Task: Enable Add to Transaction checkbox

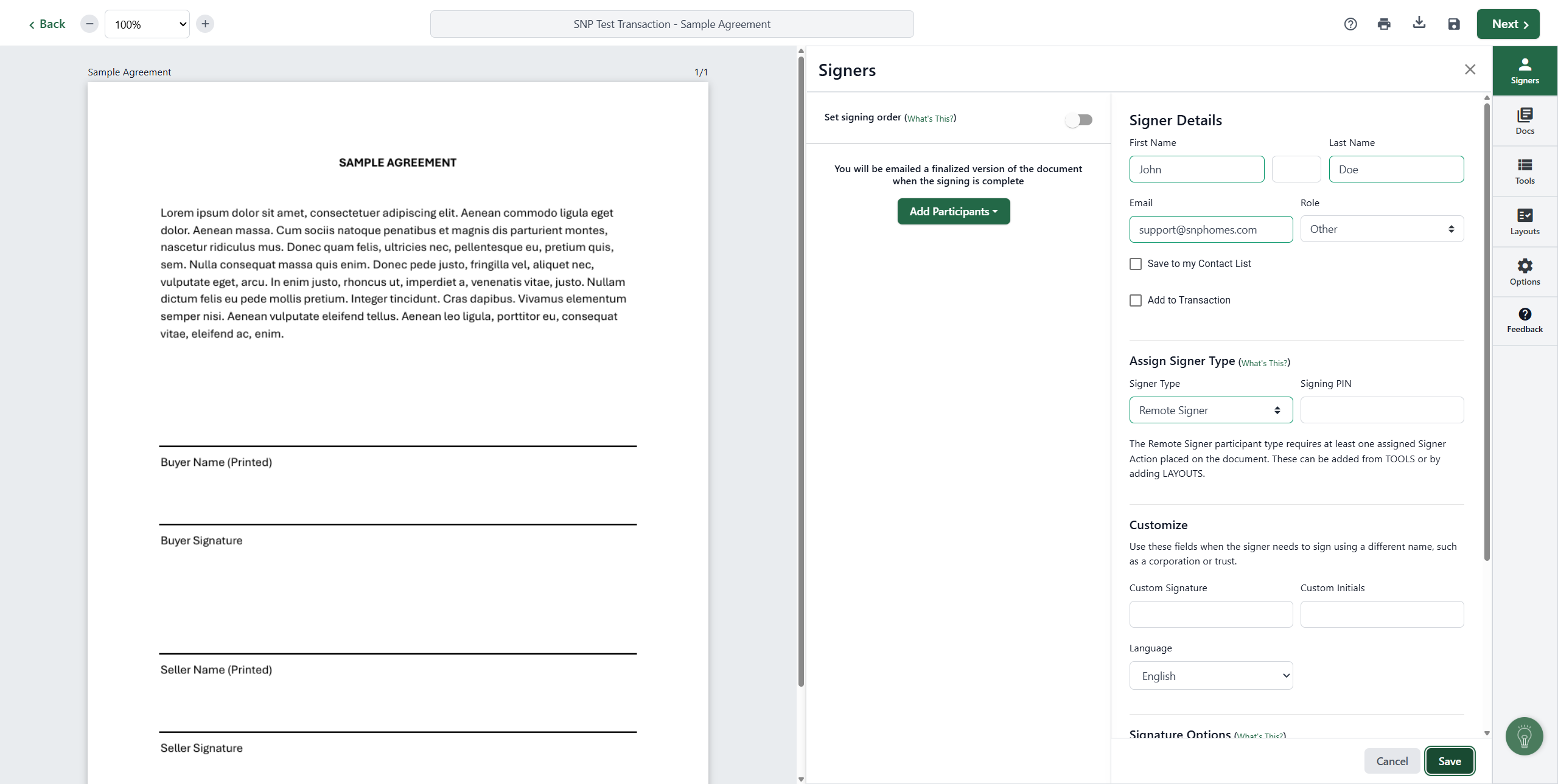Action: point(1136,300)
